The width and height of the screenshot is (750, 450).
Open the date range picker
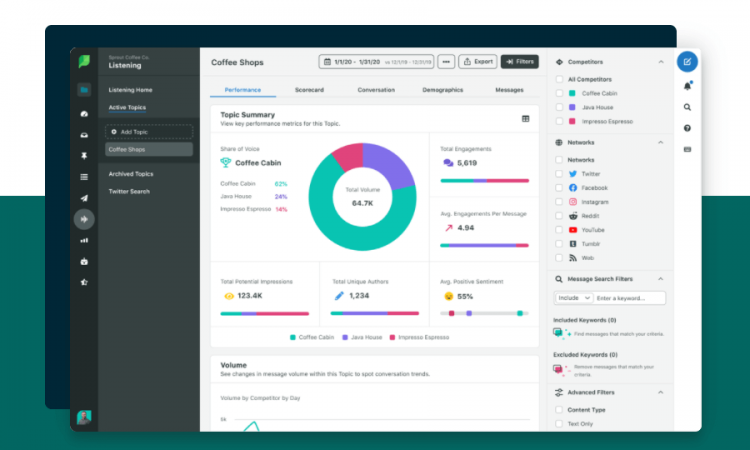point(376,62)
